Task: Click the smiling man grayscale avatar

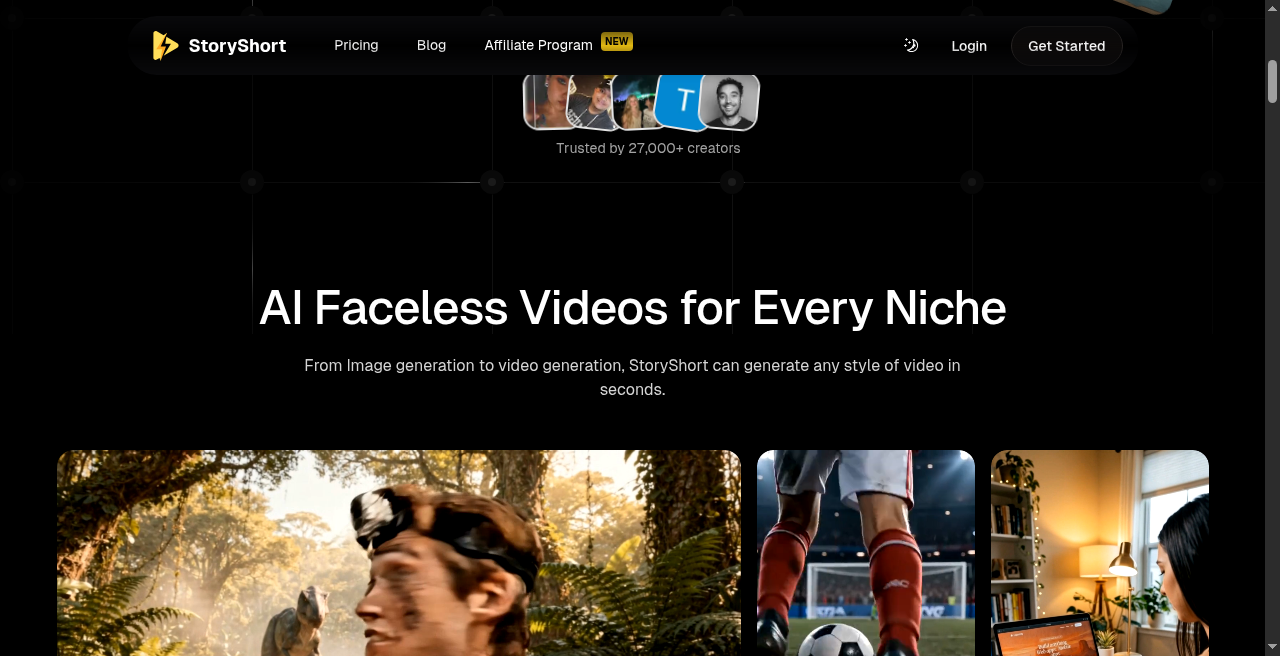Action: 729,101
